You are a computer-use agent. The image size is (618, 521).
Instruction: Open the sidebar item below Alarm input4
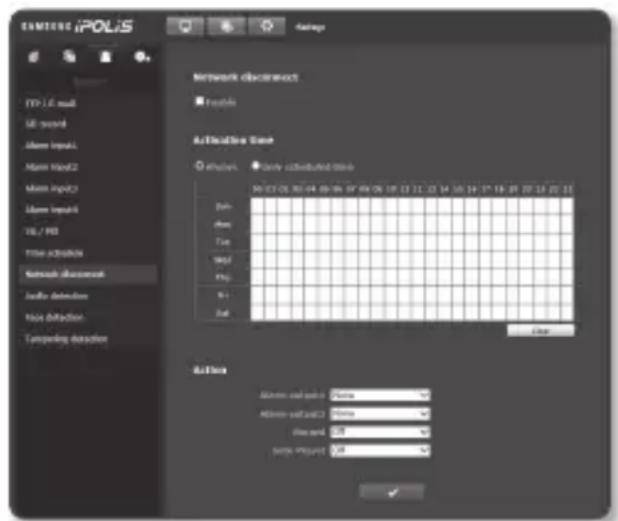point(42,231)
